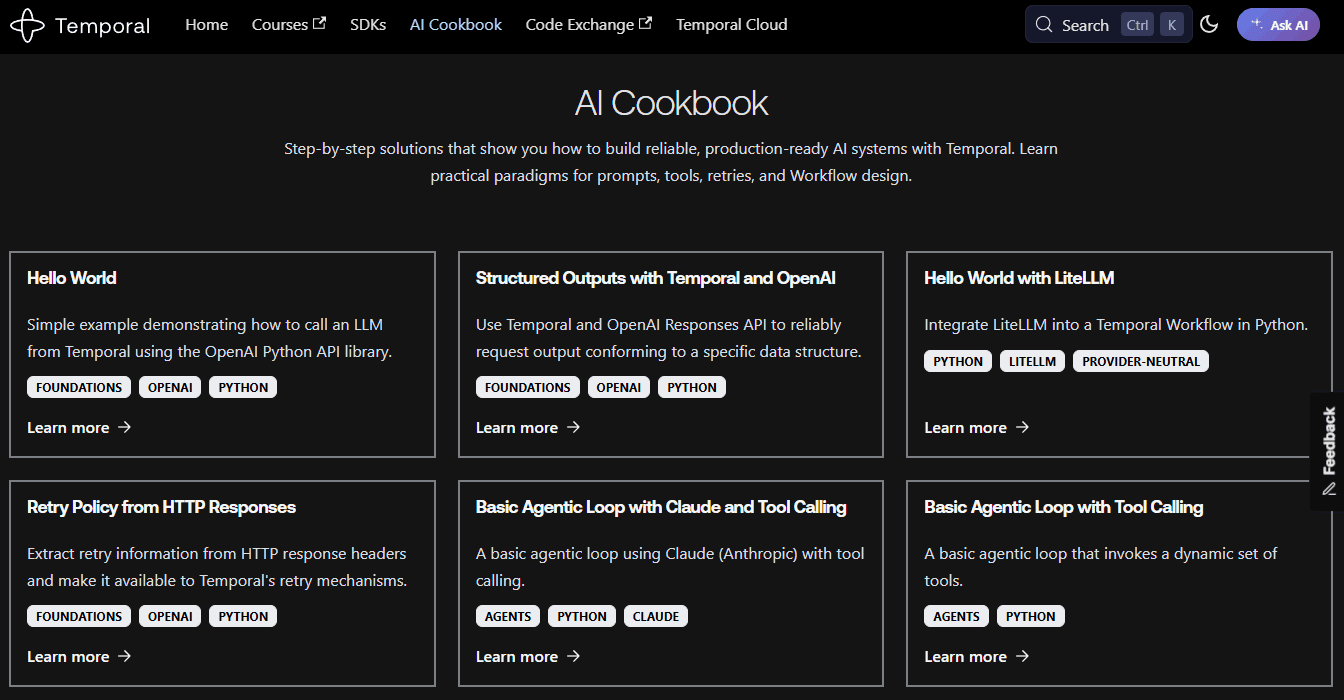Click FOUNDATIONS tag in Structured Outputs card

[x=528, y=387]
